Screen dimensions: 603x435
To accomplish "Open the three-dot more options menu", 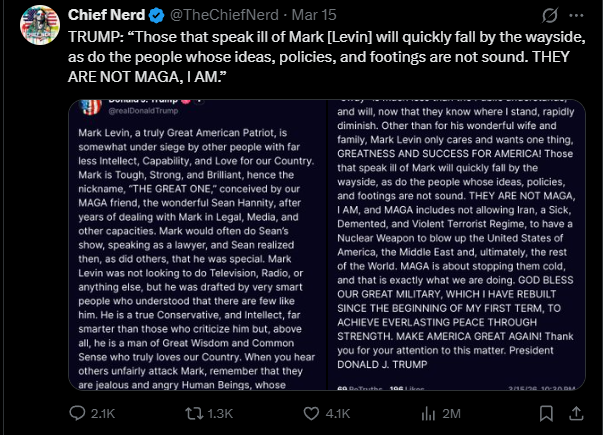I will (x=578, y=17).
